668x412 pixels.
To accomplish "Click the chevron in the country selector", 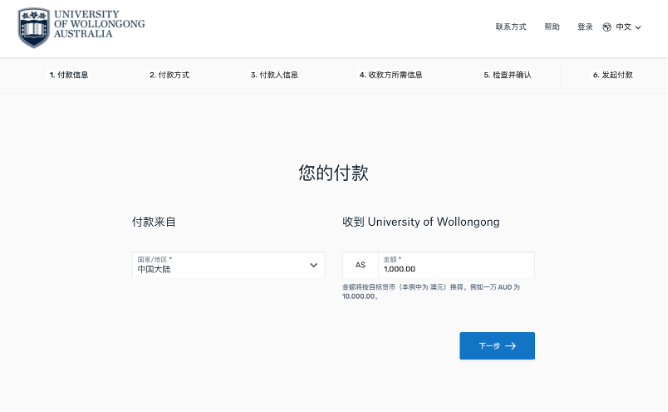I will click(x=314, y=265).
